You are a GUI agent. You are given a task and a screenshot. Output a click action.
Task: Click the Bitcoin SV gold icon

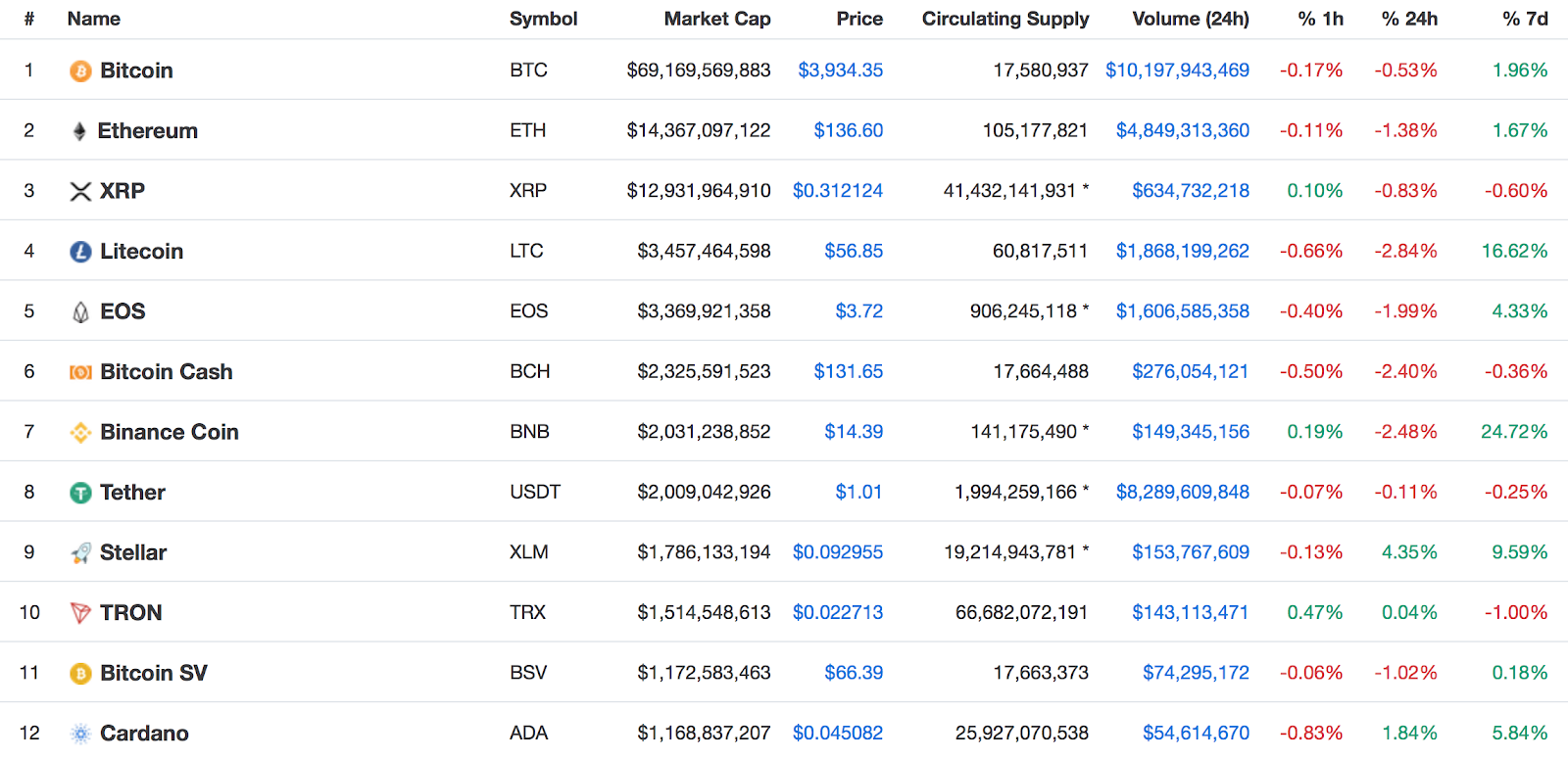pyautogui.click(x=80, y=674)
